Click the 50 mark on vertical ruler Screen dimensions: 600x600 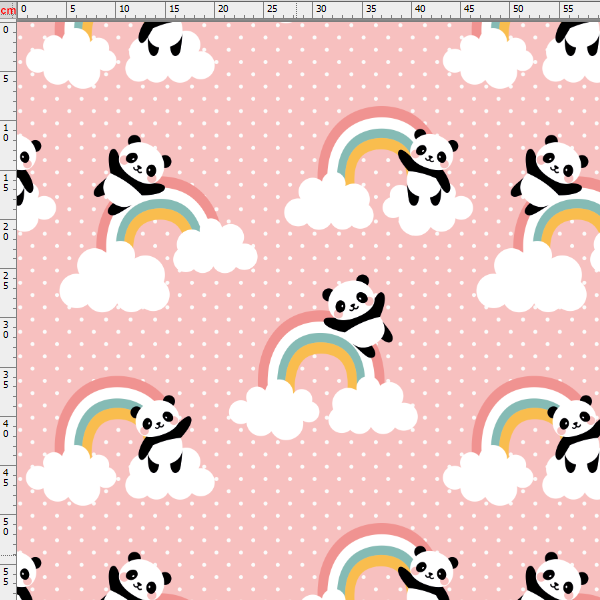(x=6, y=527)
